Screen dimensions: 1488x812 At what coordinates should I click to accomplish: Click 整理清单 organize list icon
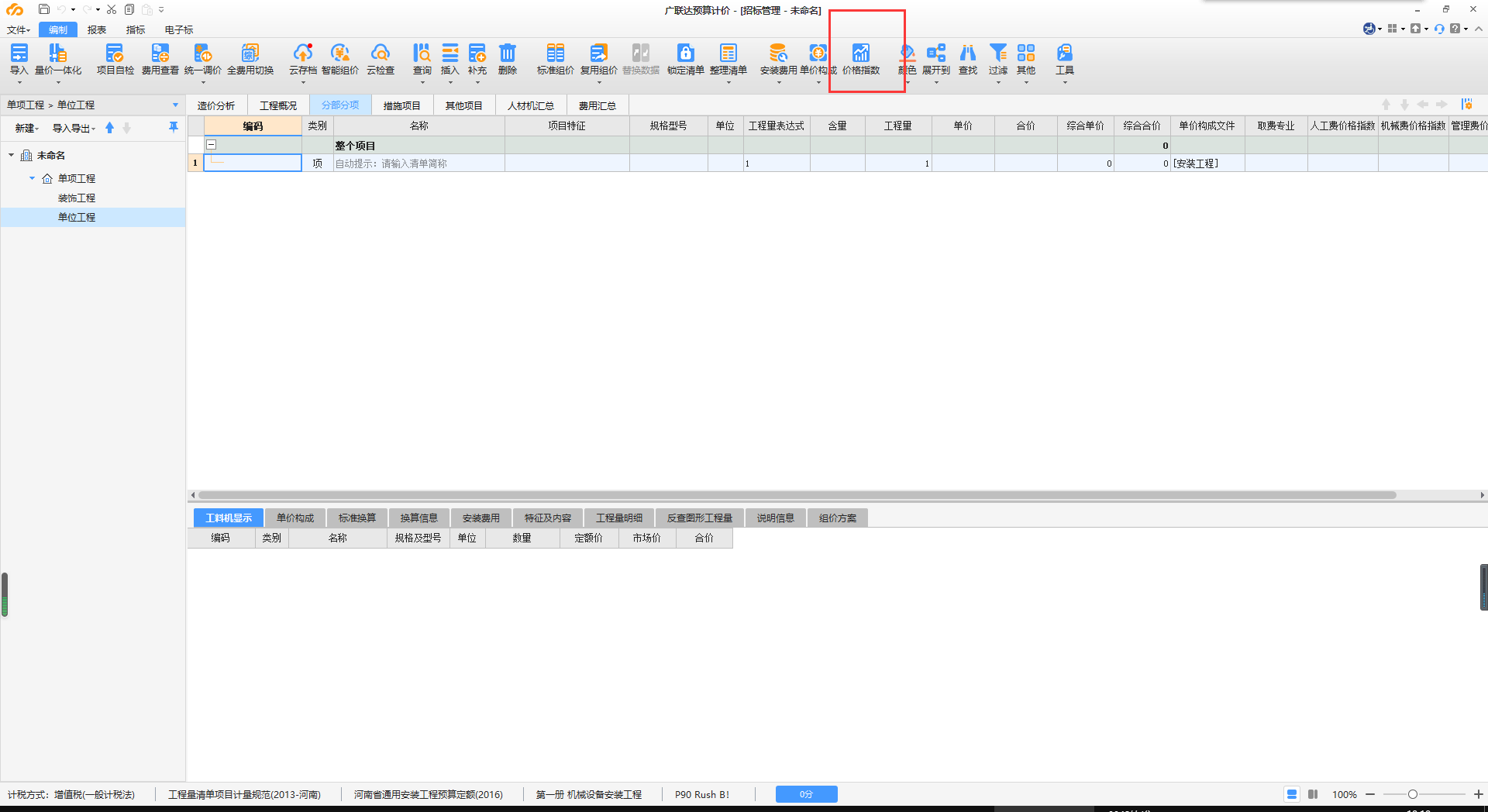tap(728, 53)
